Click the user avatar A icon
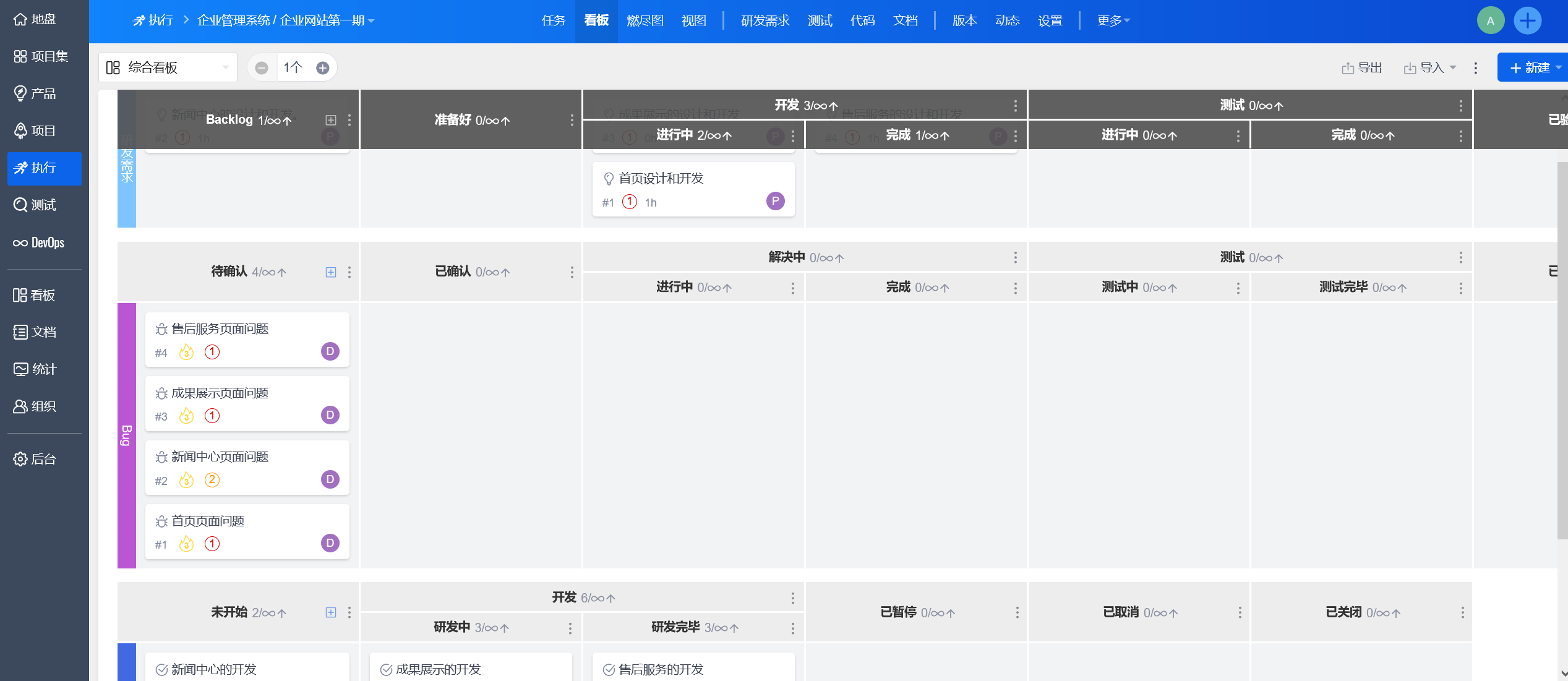 tap(1490, 21)
